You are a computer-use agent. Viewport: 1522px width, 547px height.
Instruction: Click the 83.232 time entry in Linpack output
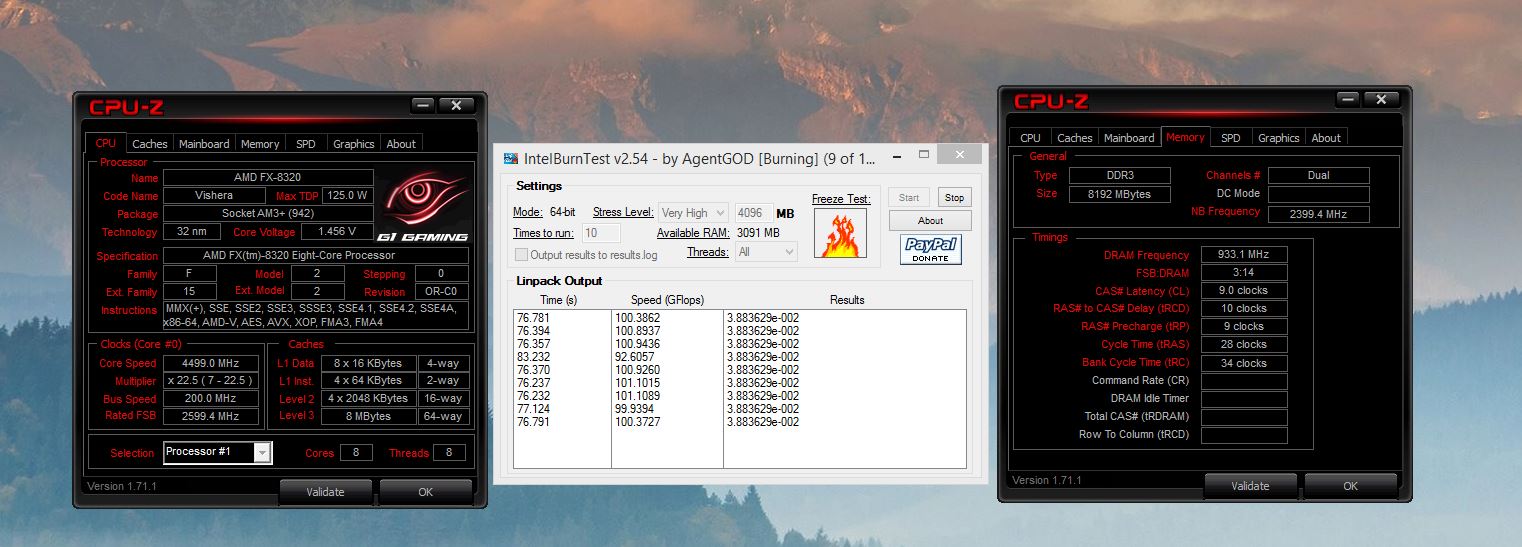pyautogui.click(x=532, y=356)
